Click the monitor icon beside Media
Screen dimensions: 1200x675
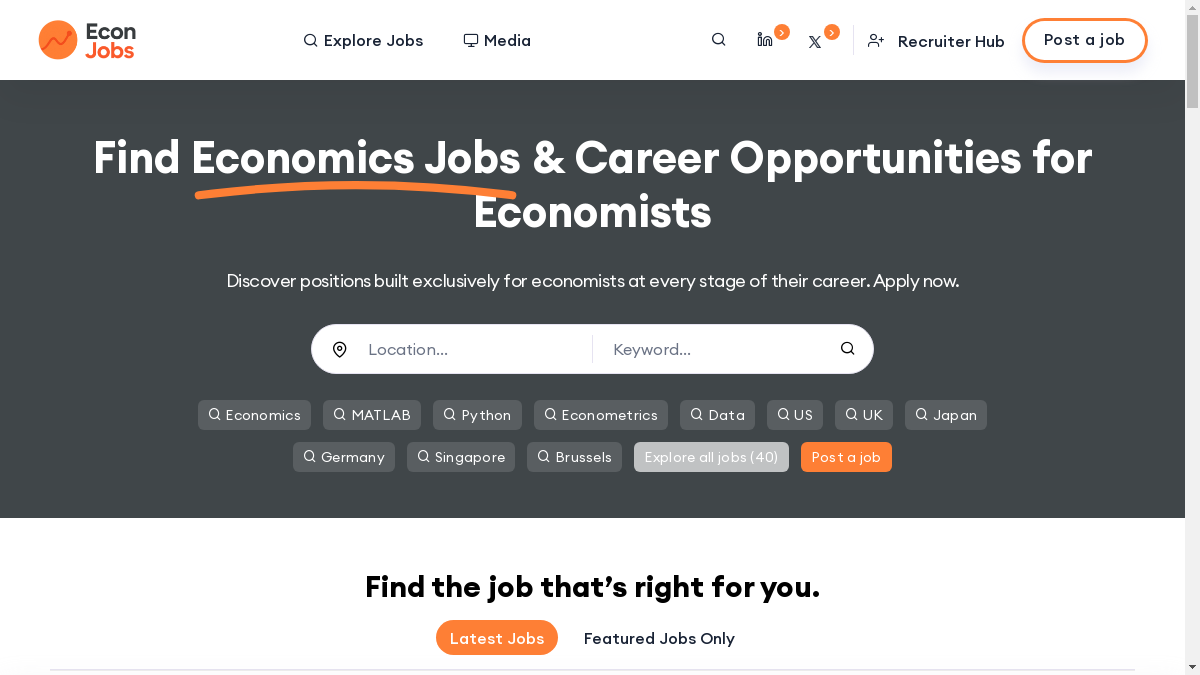pyautogui.click(x=471, y=41)
